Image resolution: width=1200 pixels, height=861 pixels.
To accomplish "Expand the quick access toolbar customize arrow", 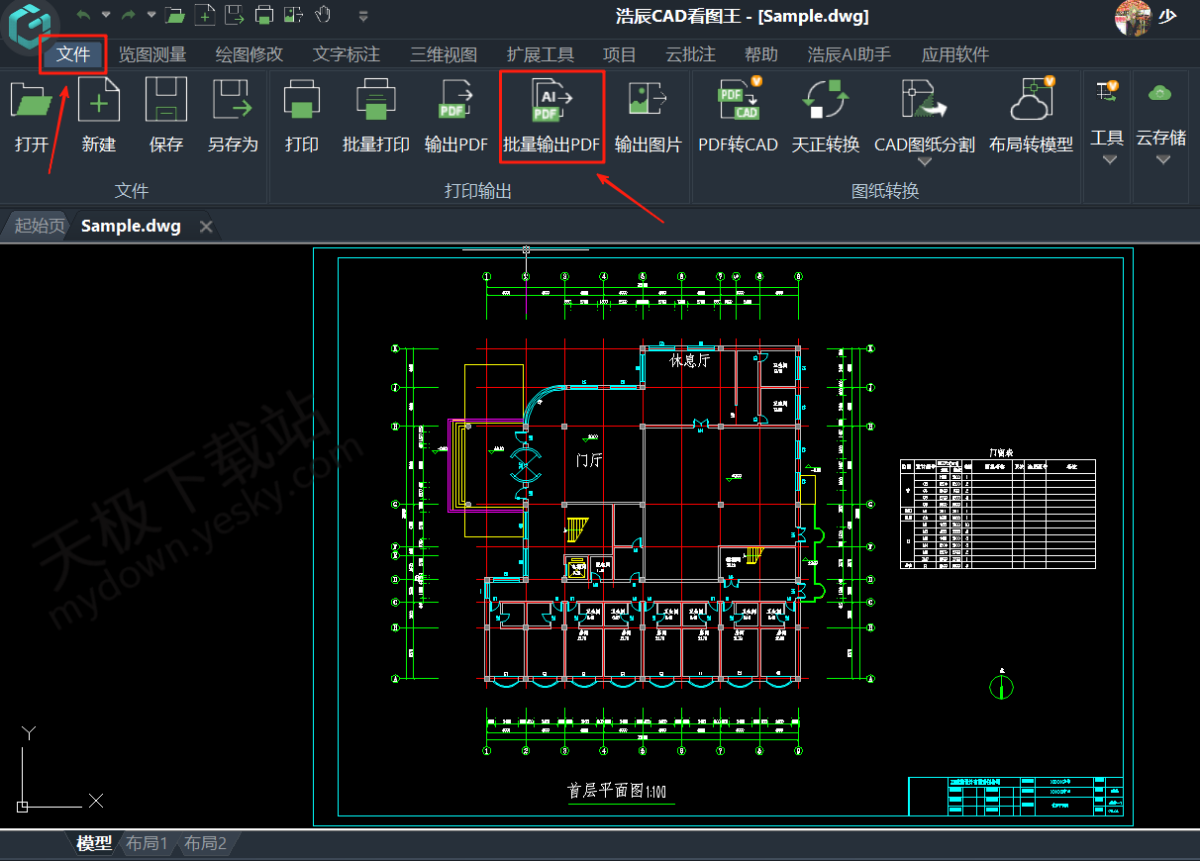I will [x=363, y=16].
